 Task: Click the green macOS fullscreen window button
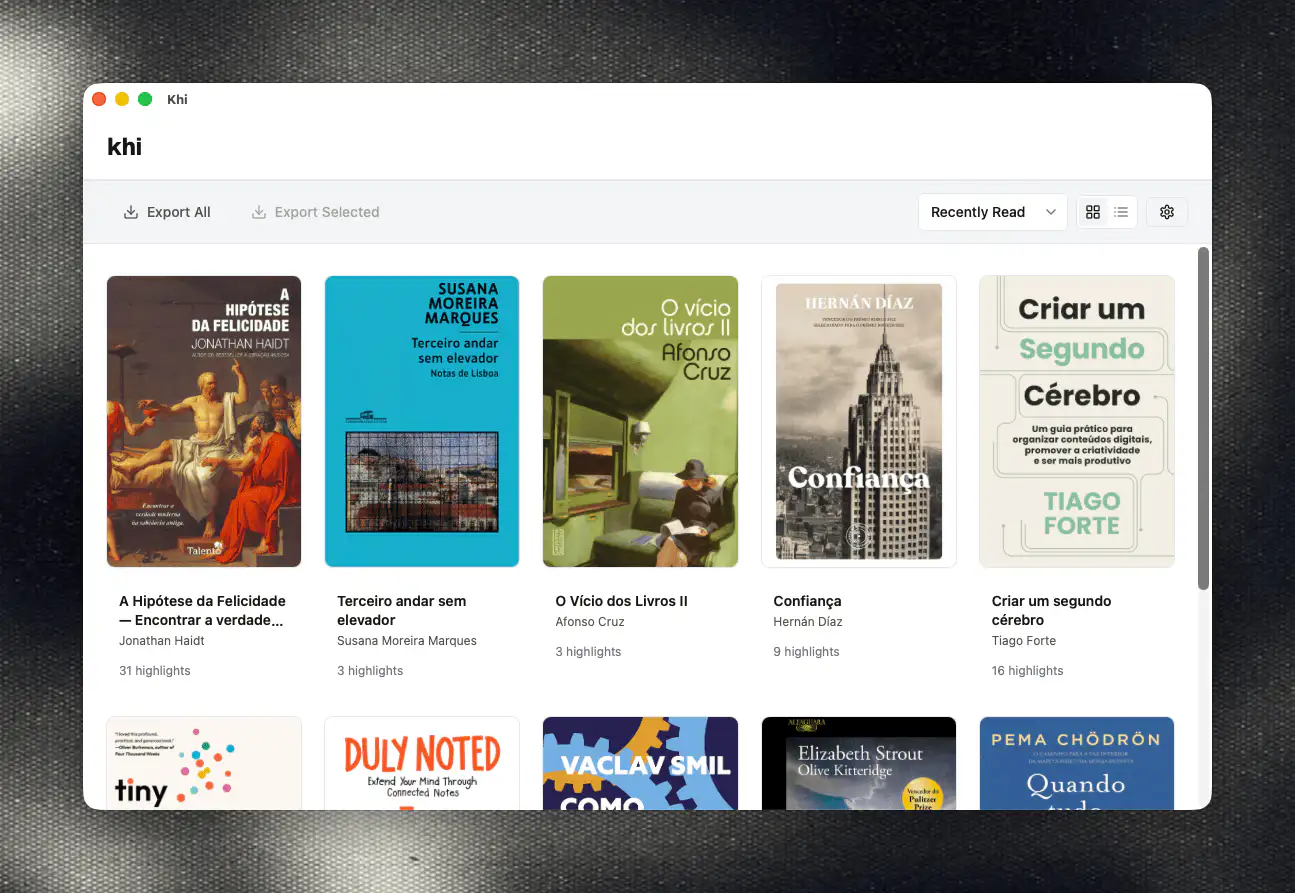tap(145, 99)
